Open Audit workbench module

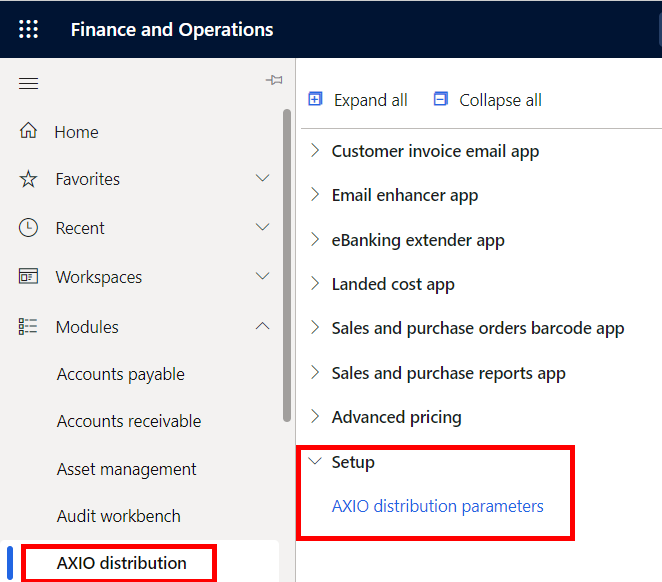[x=119, y=516]
